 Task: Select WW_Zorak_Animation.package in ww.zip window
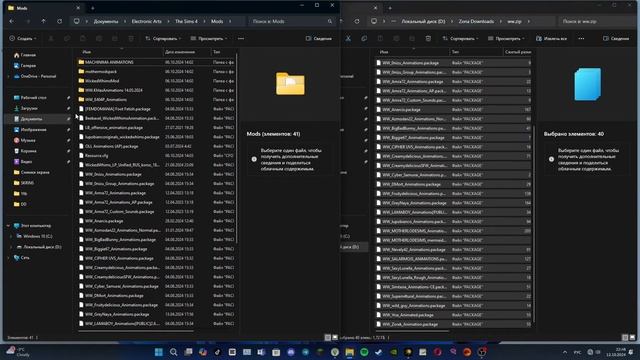coord(453,324)
